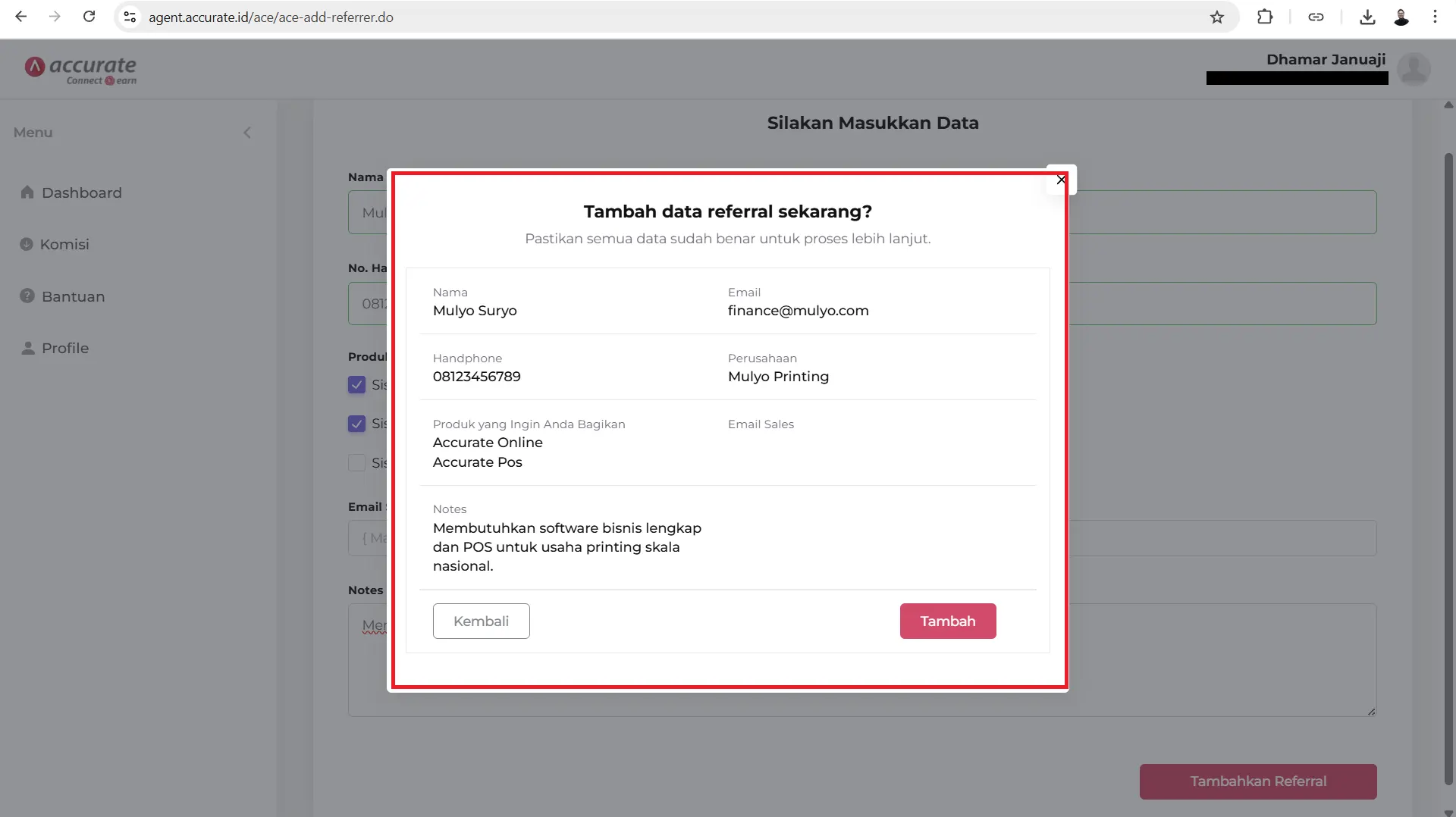Toggle the second checked product checkbox
1456x817 pixels.
coord(356,424)
